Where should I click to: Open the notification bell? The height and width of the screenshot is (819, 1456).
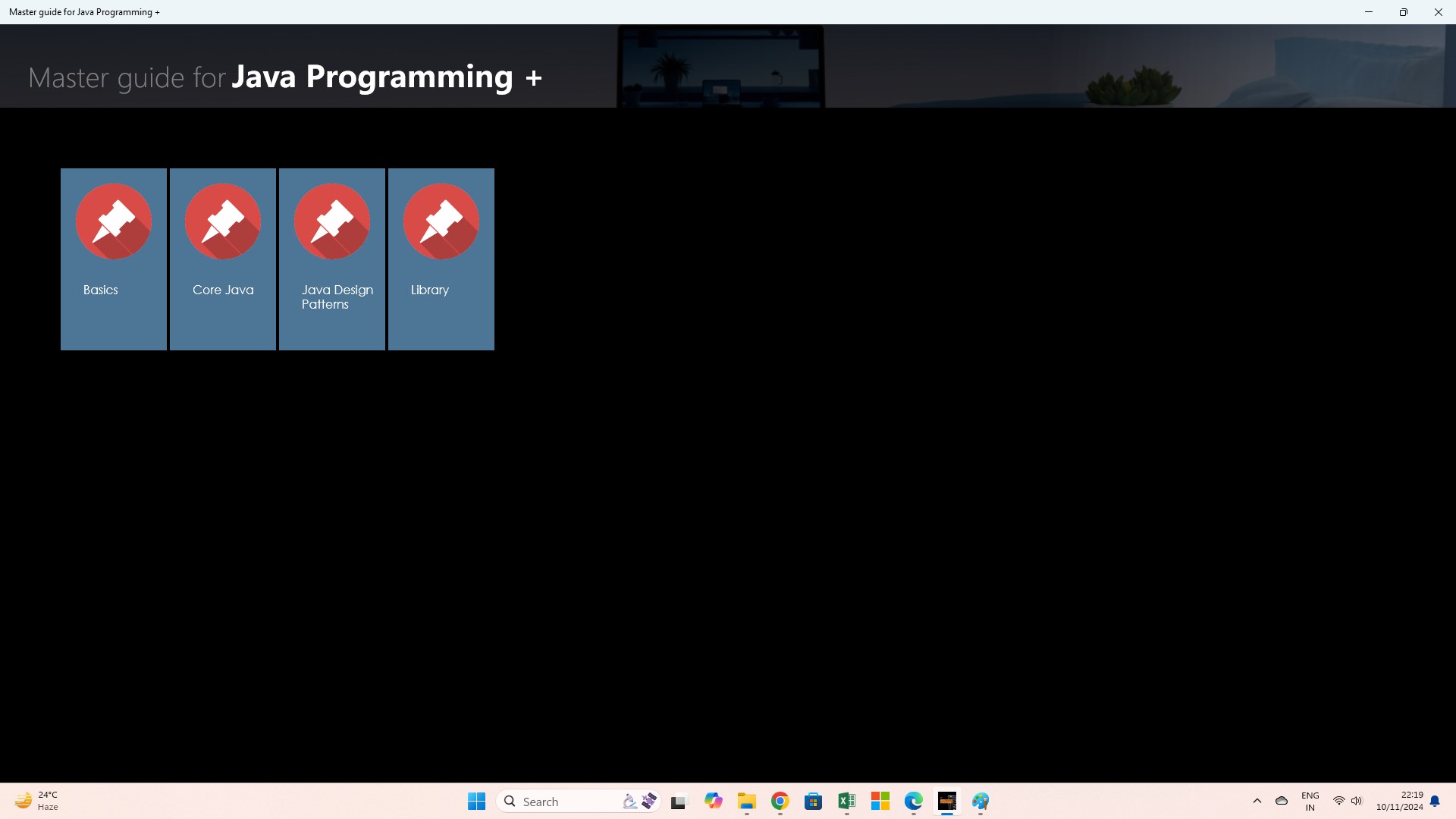(x=1435, y=801)
